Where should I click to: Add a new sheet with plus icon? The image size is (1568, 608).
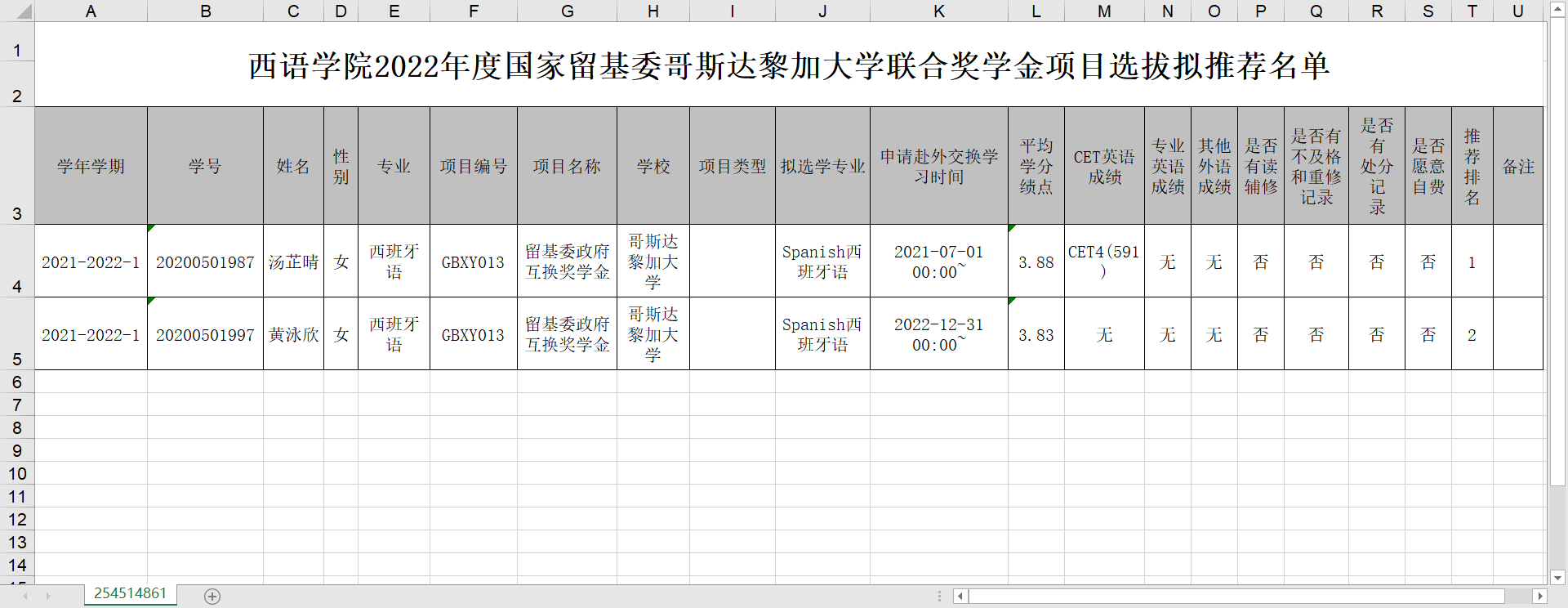pyautogui.click(x=212, y=597)
